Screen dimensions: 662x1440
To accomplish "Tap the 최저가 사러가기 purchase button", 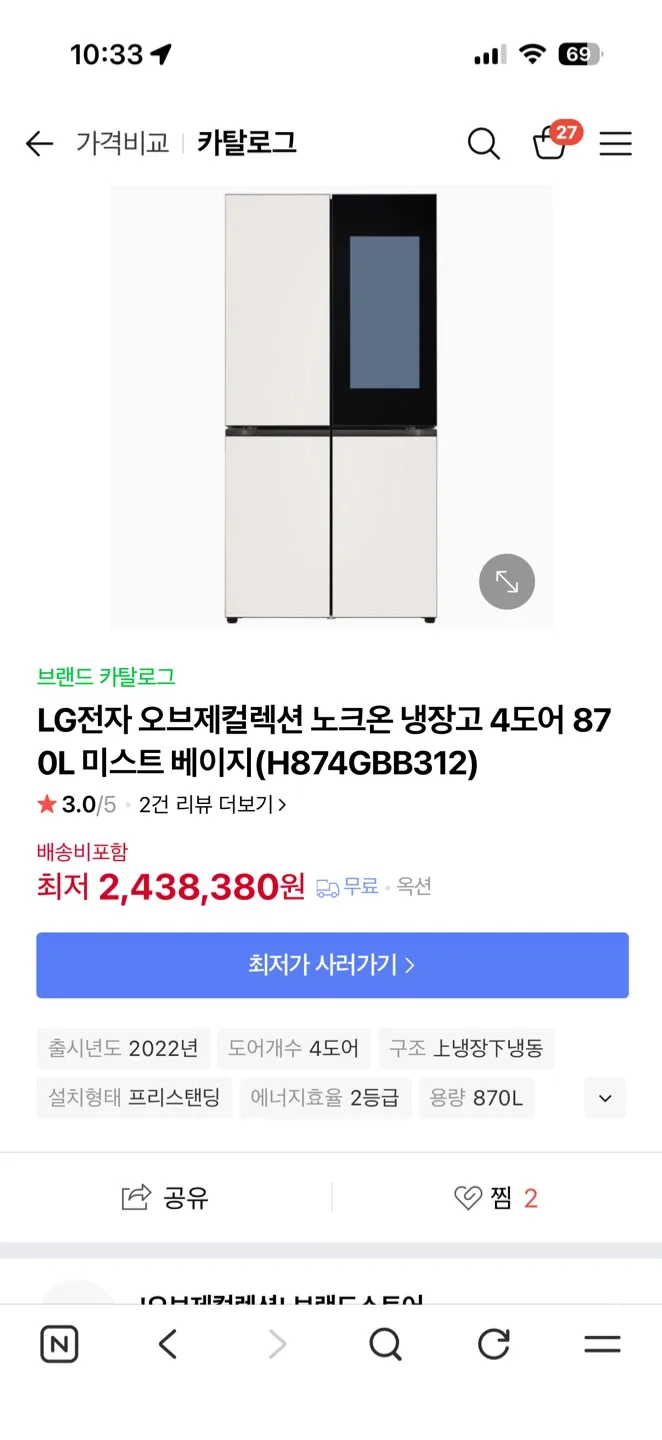I will click(x=331, y=963).
